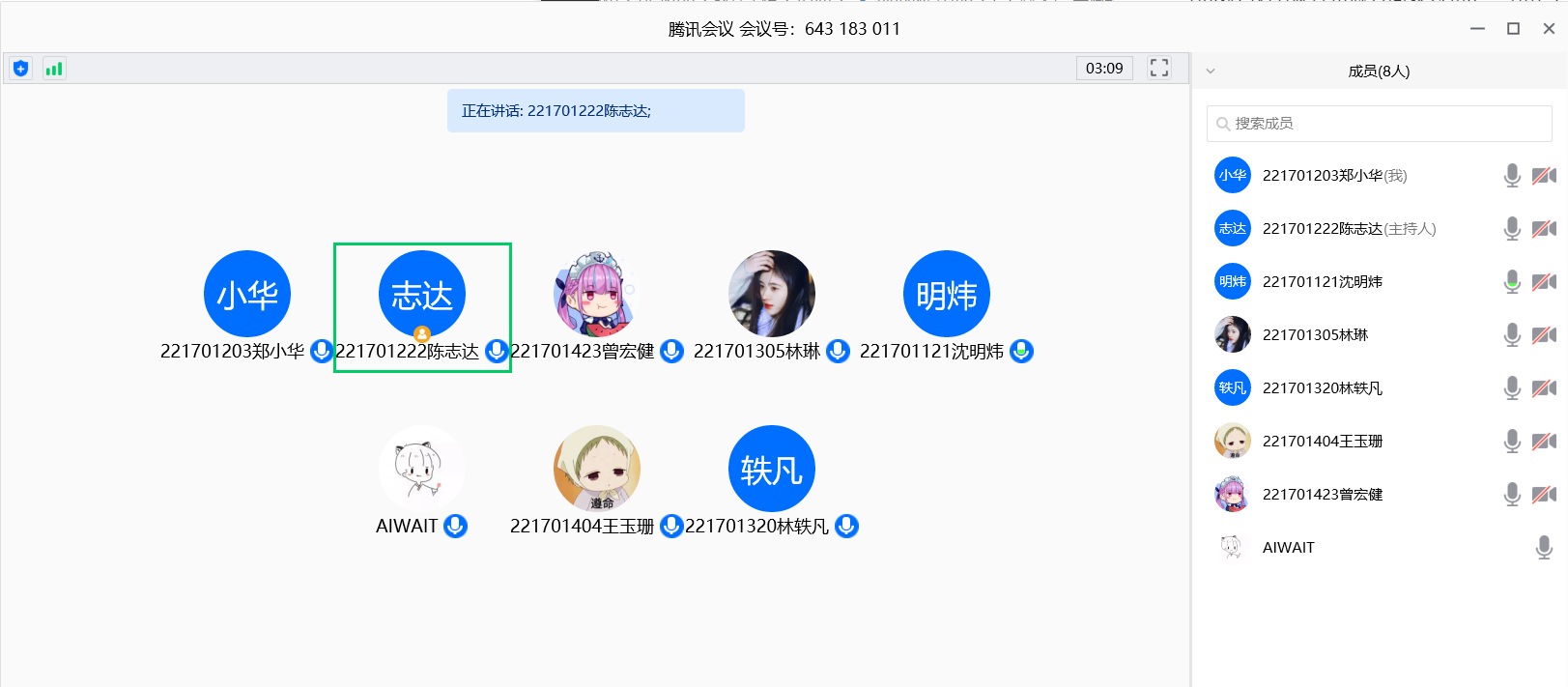
Task: Click the 正在讲话 speaking banner
Action: (596, 110)
